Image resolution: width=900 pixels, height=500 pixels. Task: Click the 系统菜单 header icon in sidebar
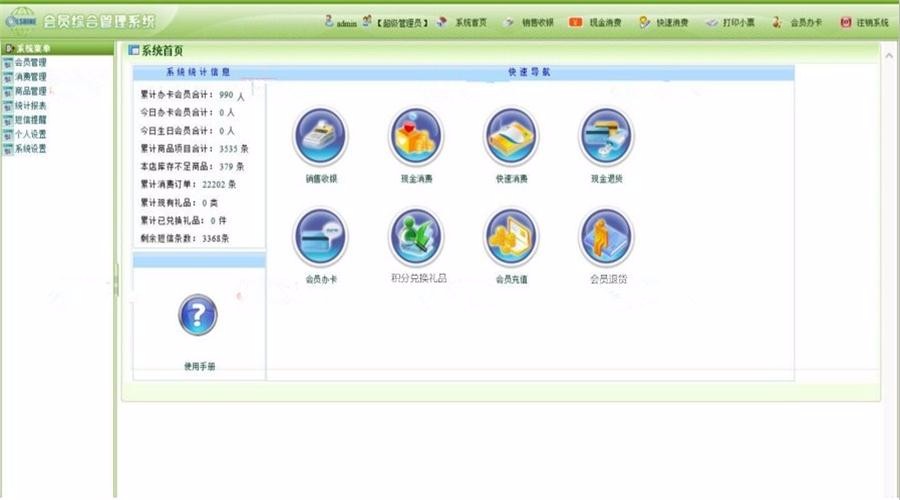(x=9, y=49)
